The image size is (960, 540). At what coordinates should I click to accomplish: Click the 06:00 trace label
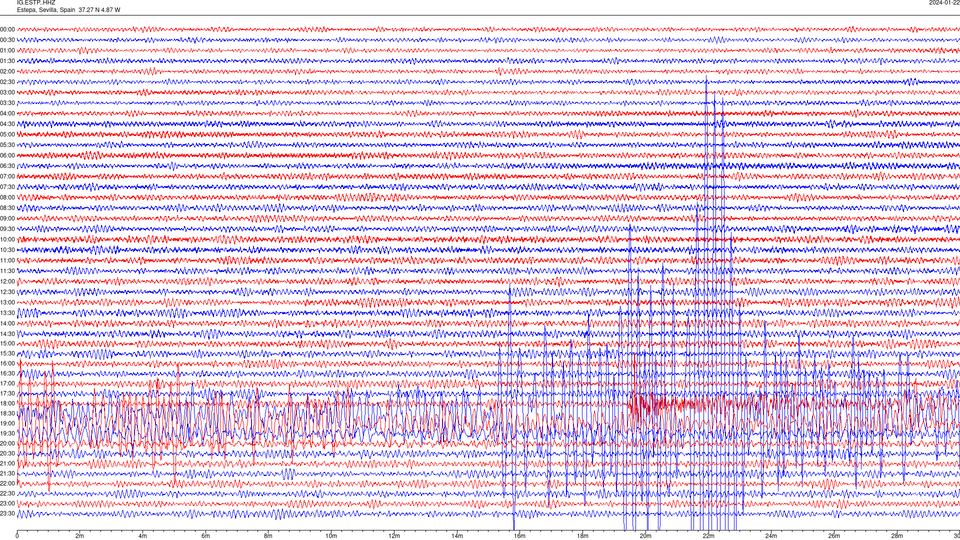click(x=7, y=156)
